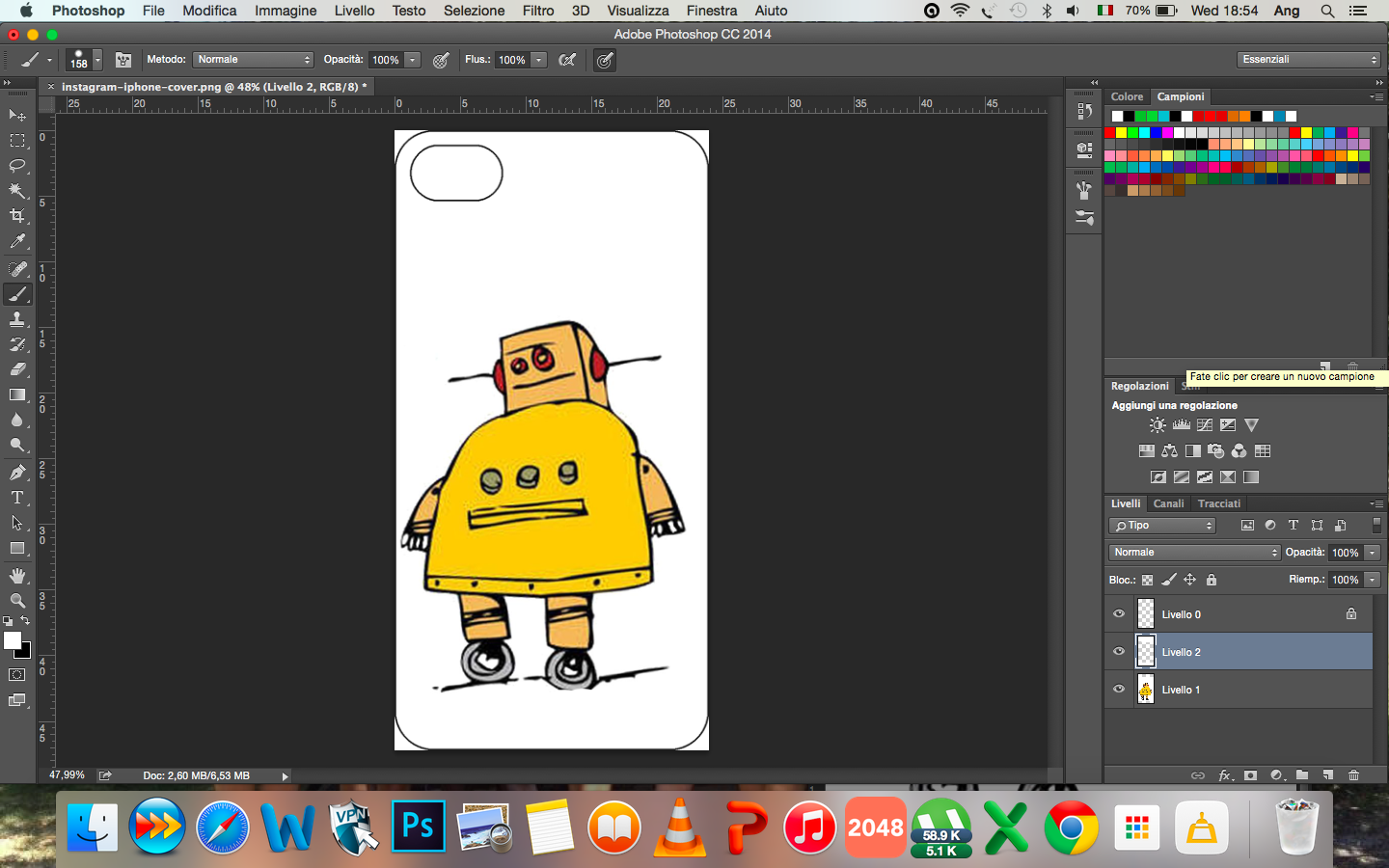Enable airbrush-style build-up
This screenshot has width=1389, height=868.
tap(568, 60)
